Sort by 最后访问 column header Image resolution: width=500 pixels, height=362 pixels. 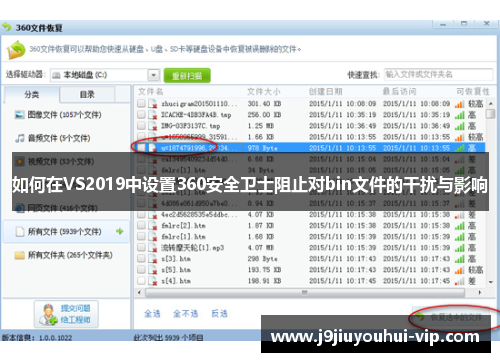point(399,91)
